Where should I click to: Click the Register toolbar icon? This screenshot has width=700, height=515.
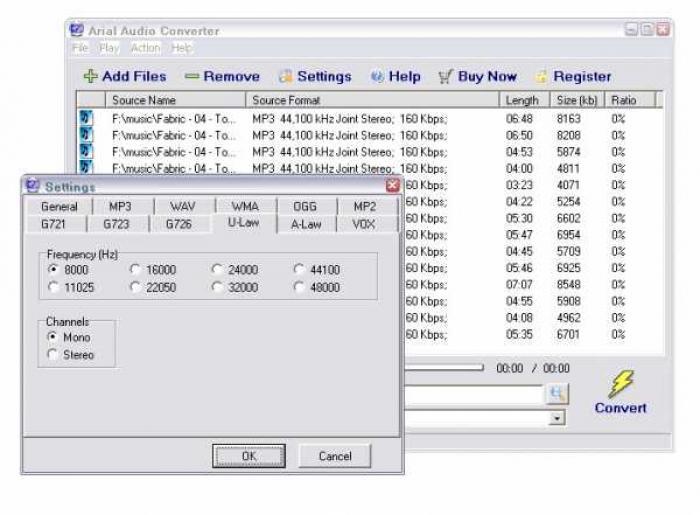[541, 77]
